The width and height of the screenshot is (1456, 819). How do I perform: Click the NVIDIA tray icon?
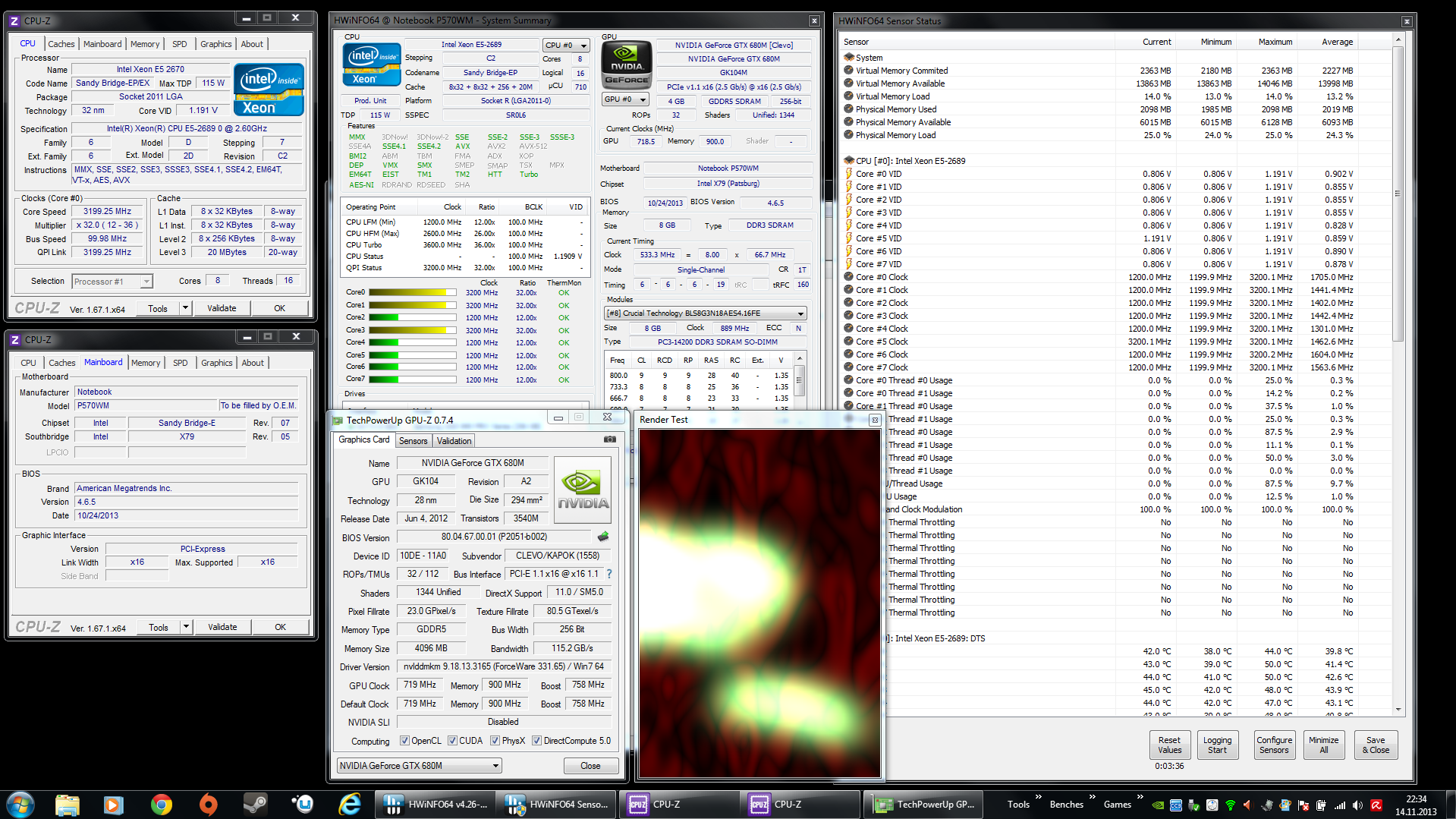[x=1158, y=805]
